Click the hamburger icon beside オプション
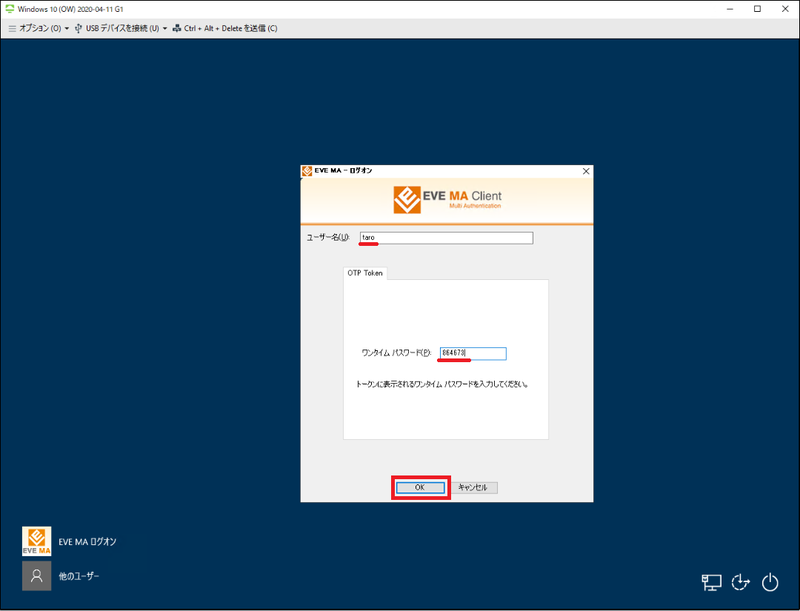This screenshot has width=800, height=611. pos(12,29)
